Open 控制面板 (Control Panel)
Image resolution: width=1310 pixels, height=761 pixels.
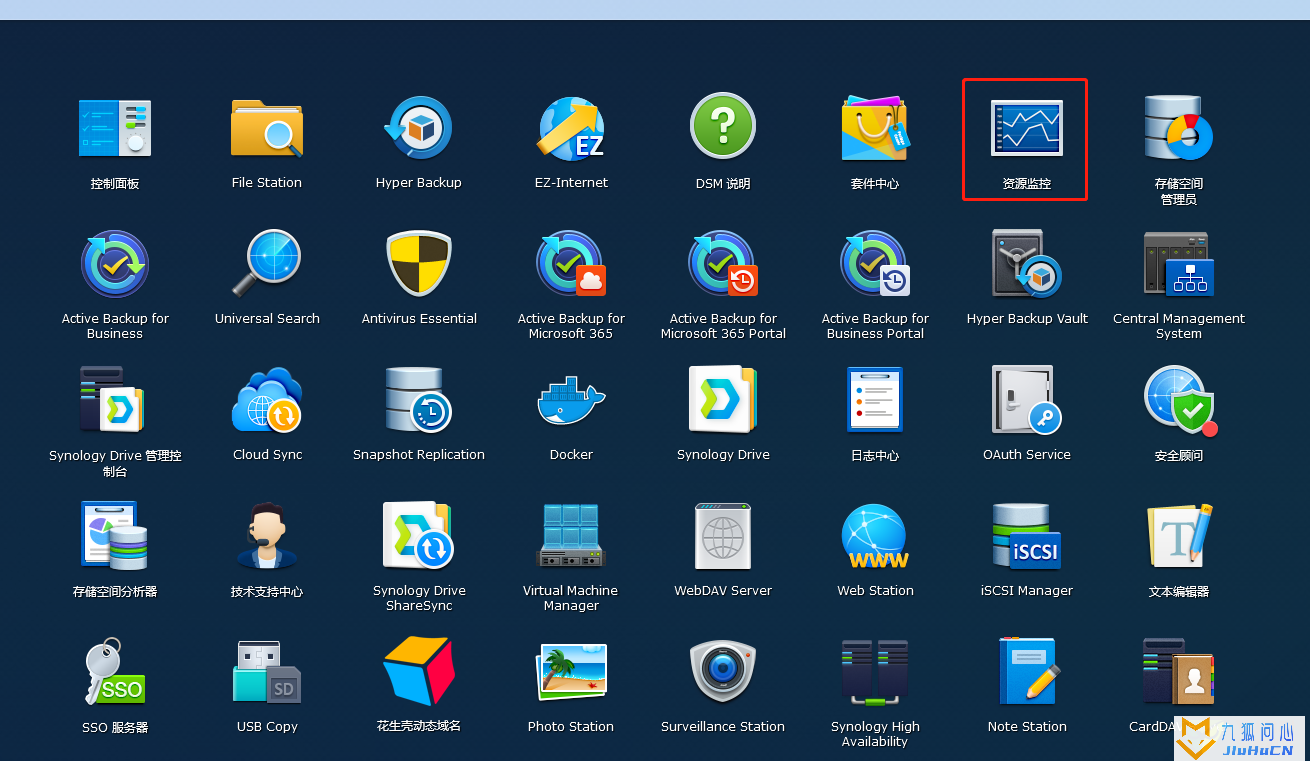(x=115, y=127)
